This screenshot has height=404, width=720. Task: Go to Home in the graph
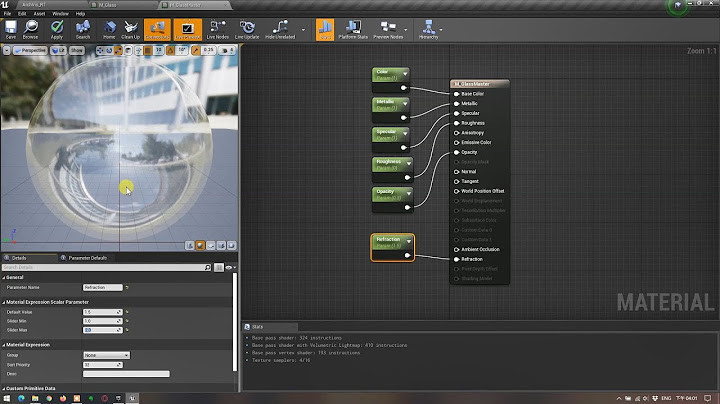coord(109,30)
